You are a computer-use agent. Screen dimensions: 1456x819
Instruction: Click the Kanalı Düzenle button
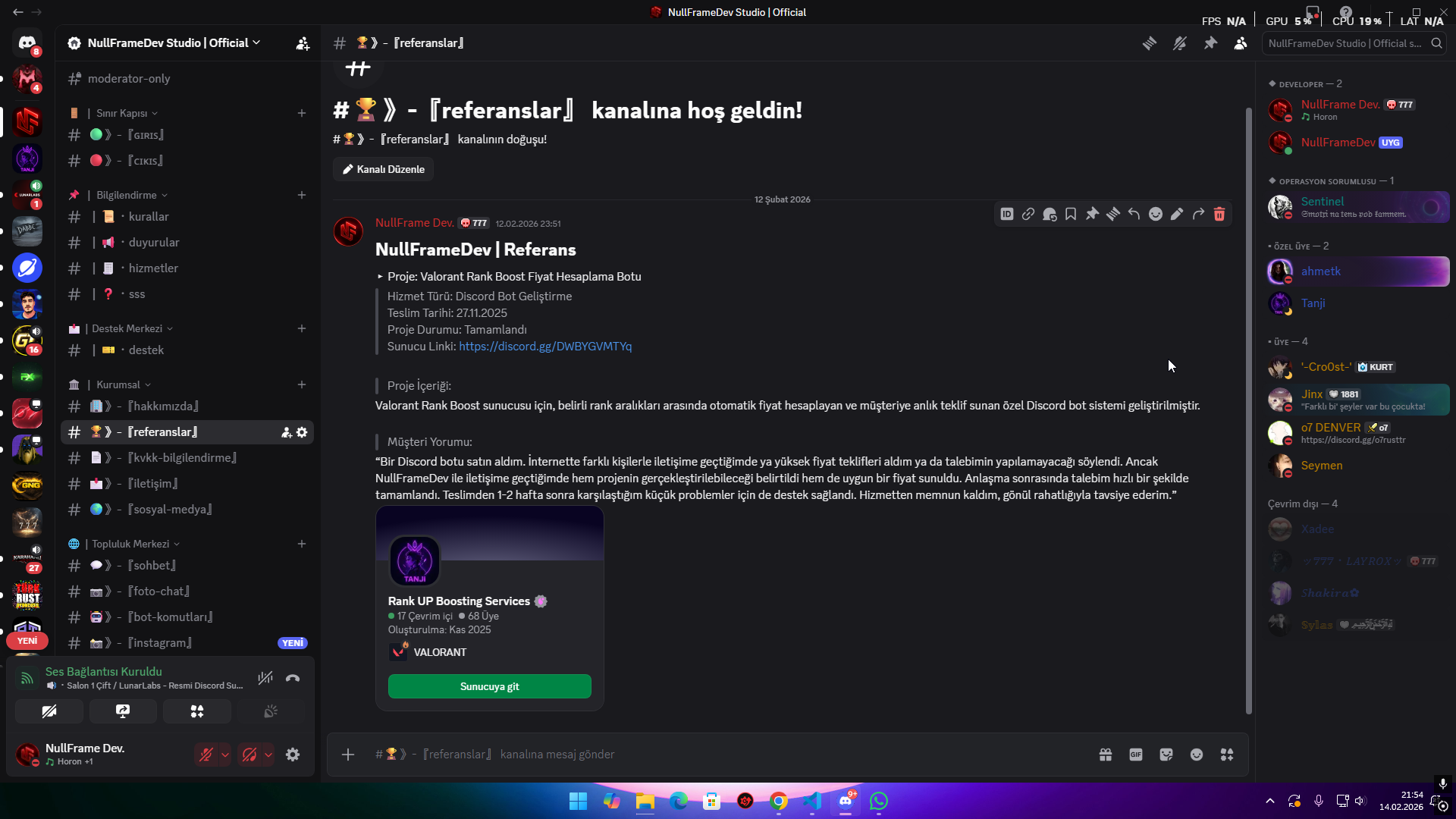(x=384, y=169)
